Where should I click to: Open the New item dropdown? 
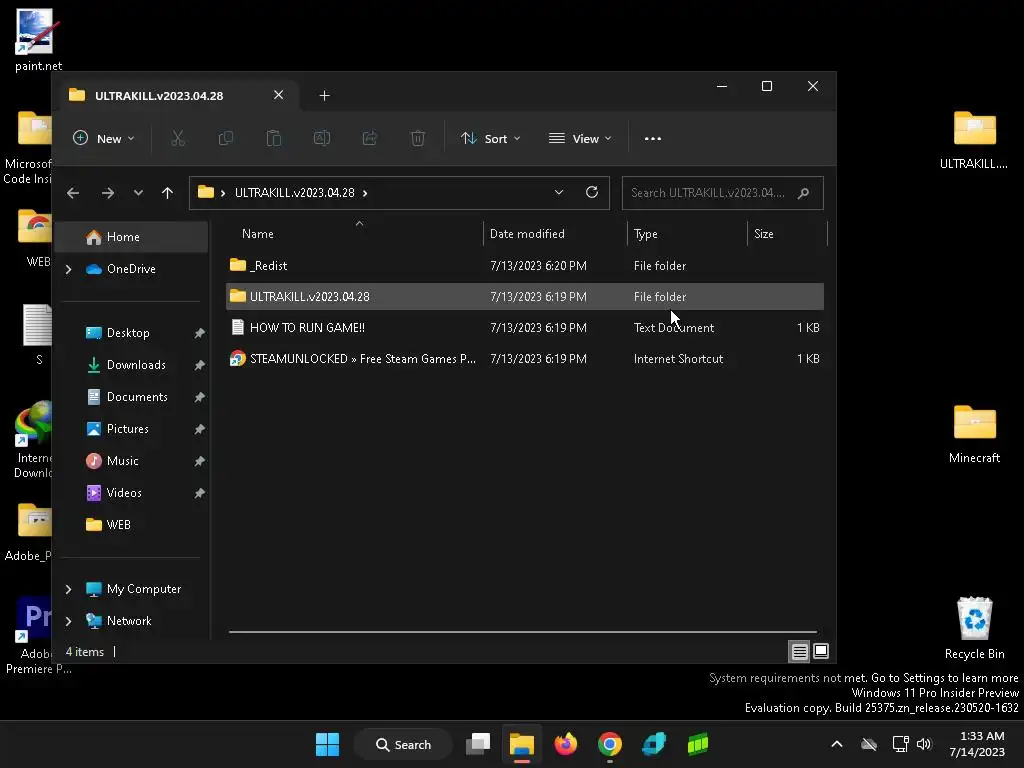tap(103, 138)
